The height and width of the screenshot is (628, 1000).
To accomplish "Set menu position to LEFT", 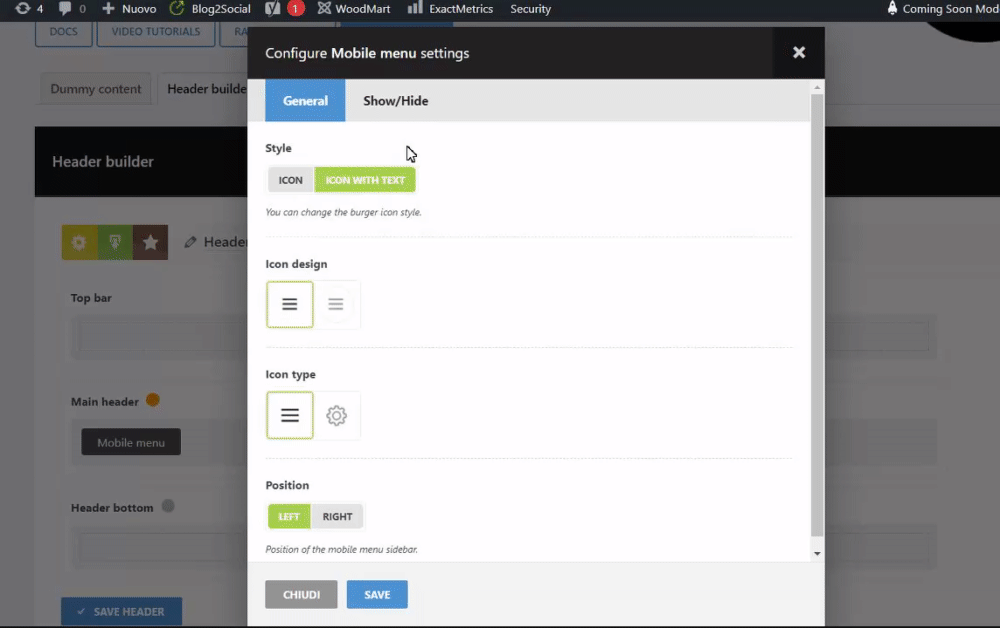I will point(289,516).
